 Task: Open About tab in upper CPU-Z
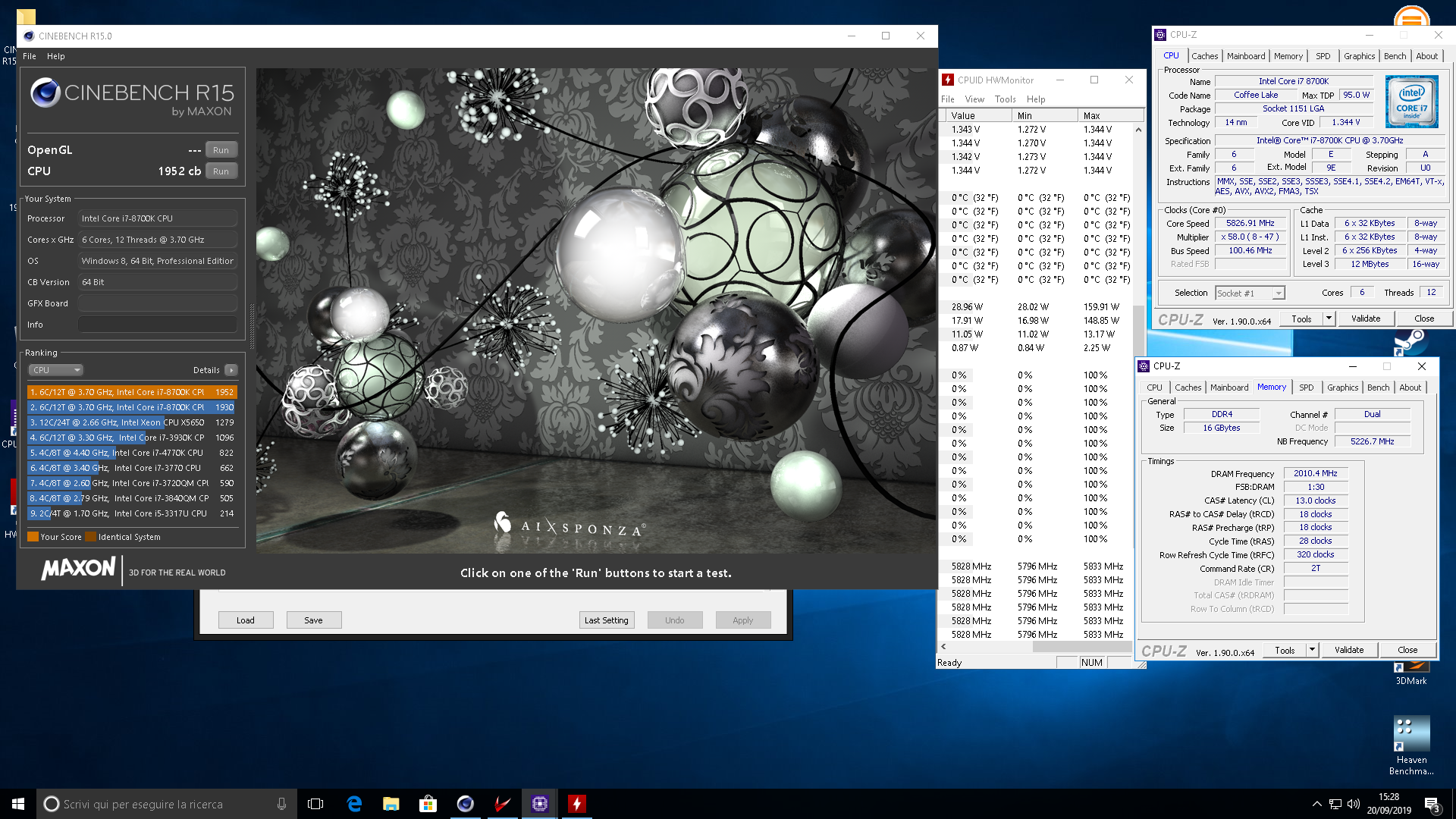pos(1426,56)
